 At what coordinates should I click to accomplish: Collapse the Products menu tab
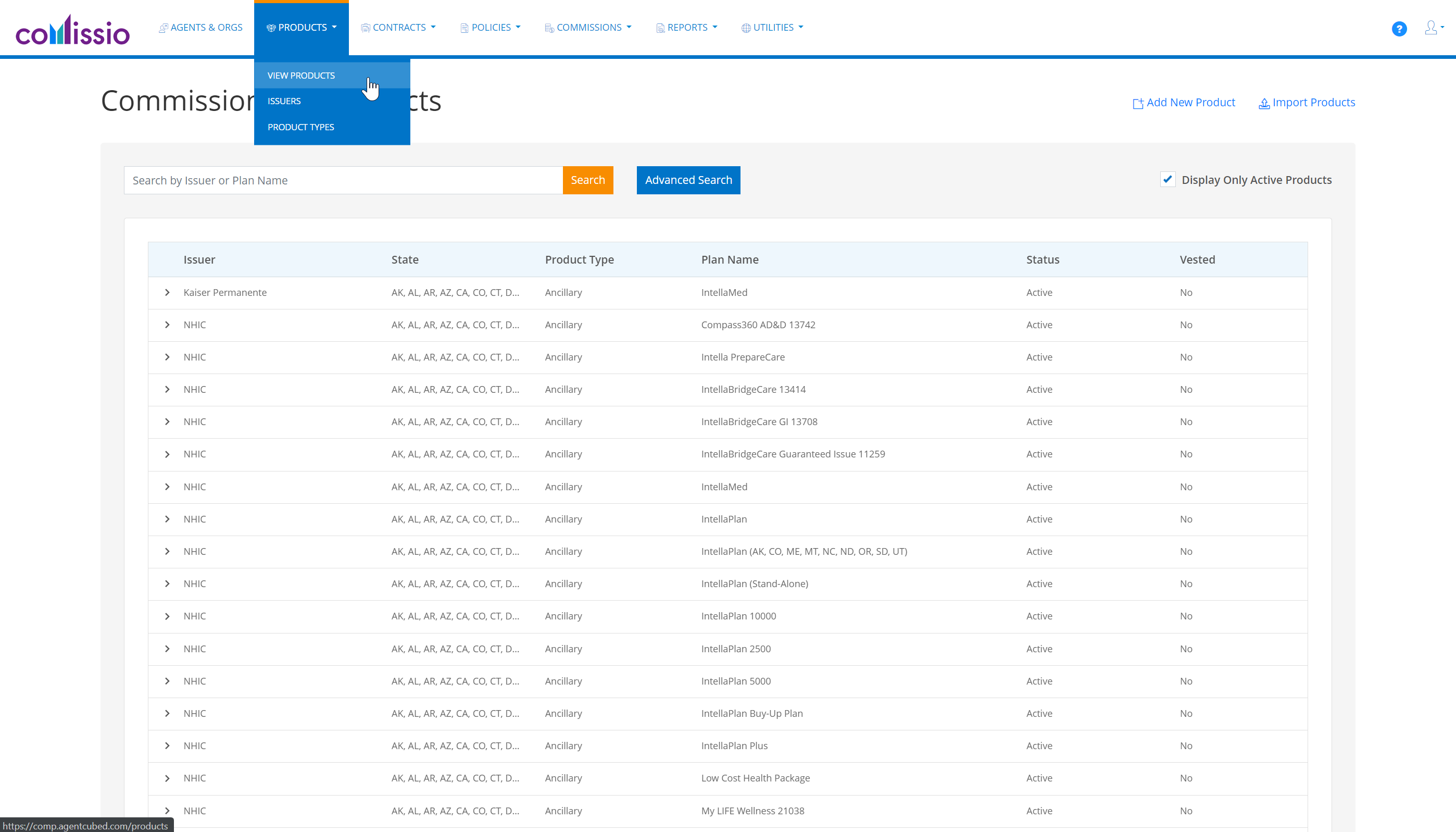[302, 28]
